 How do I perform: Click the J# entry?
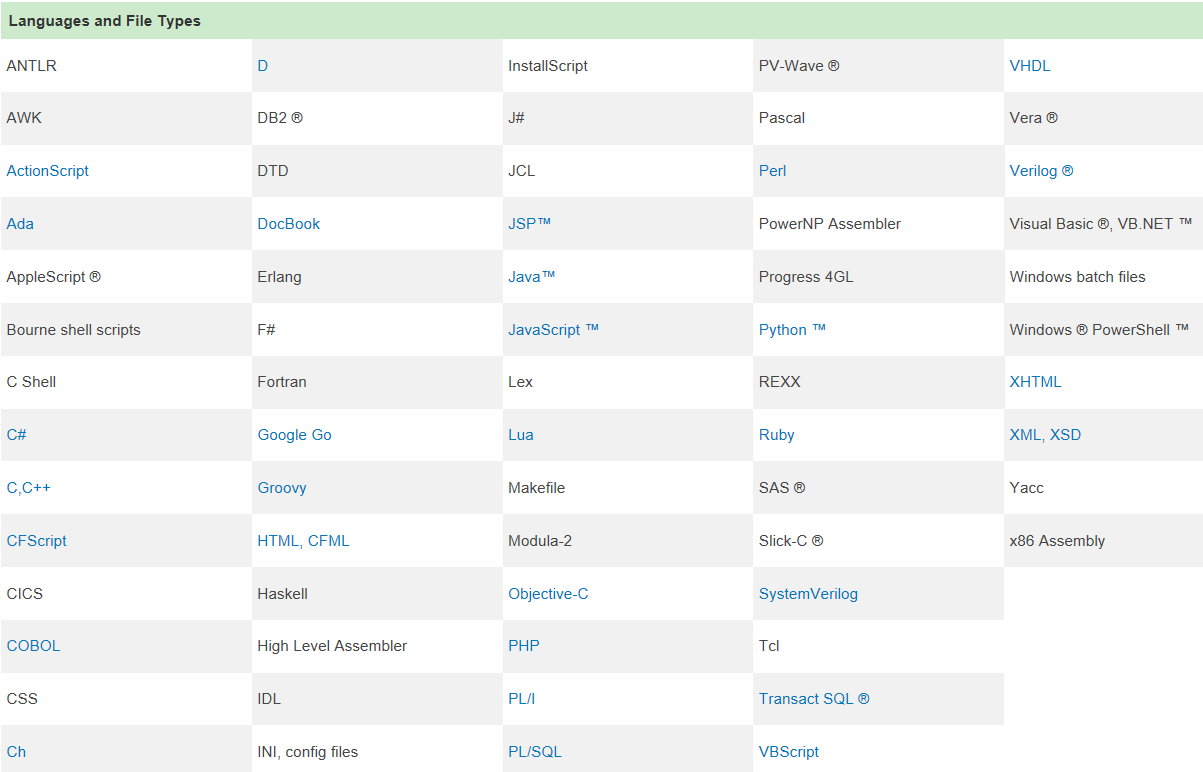(628, 118)
